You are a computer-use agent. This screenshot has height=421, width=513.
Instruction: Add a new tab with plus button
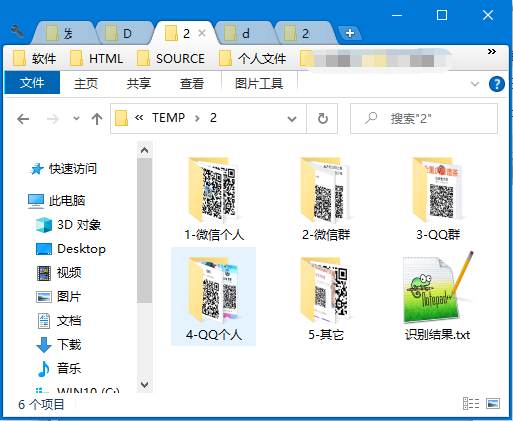tap(350, 33)
